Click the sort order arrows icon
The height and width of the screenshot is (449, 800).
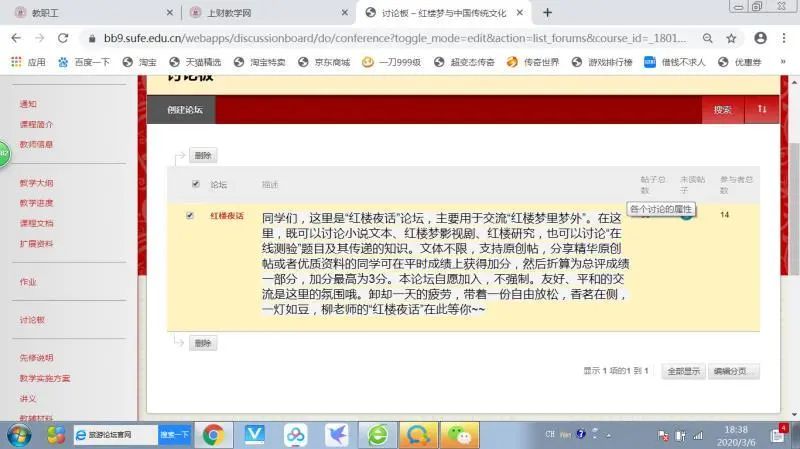tap(761, 110)
